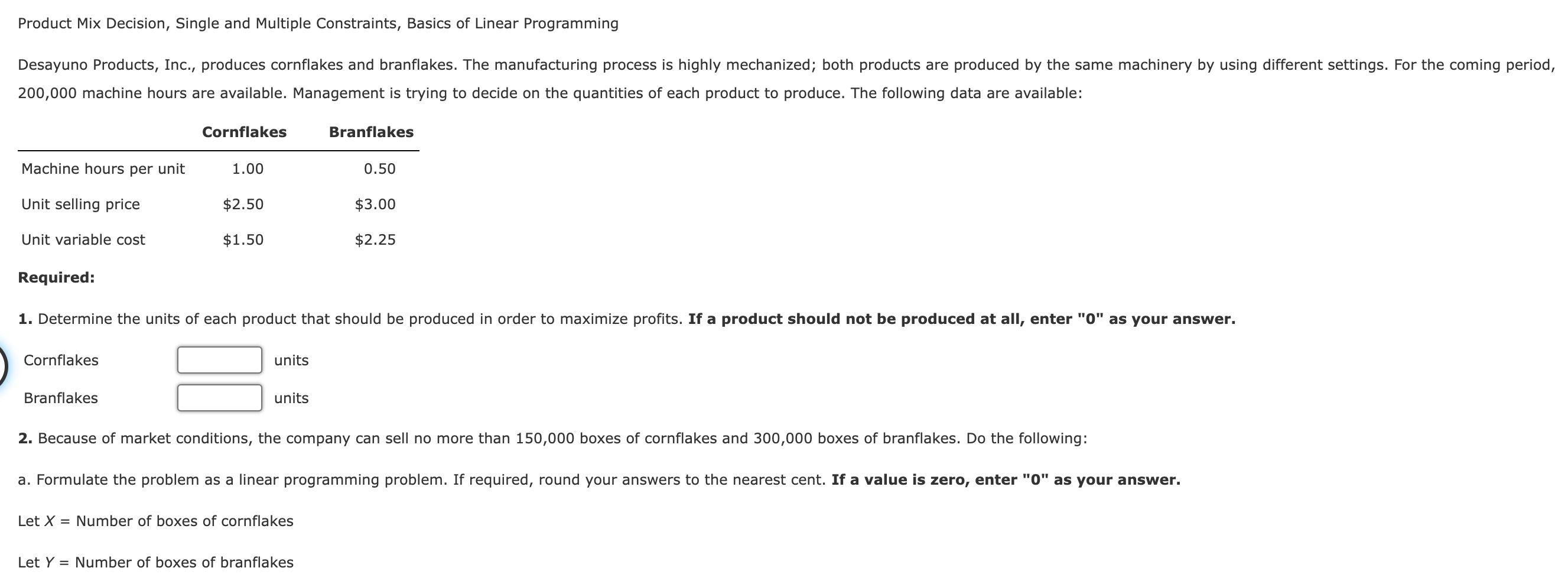Click the bold Required: heading

coord(57,277)
